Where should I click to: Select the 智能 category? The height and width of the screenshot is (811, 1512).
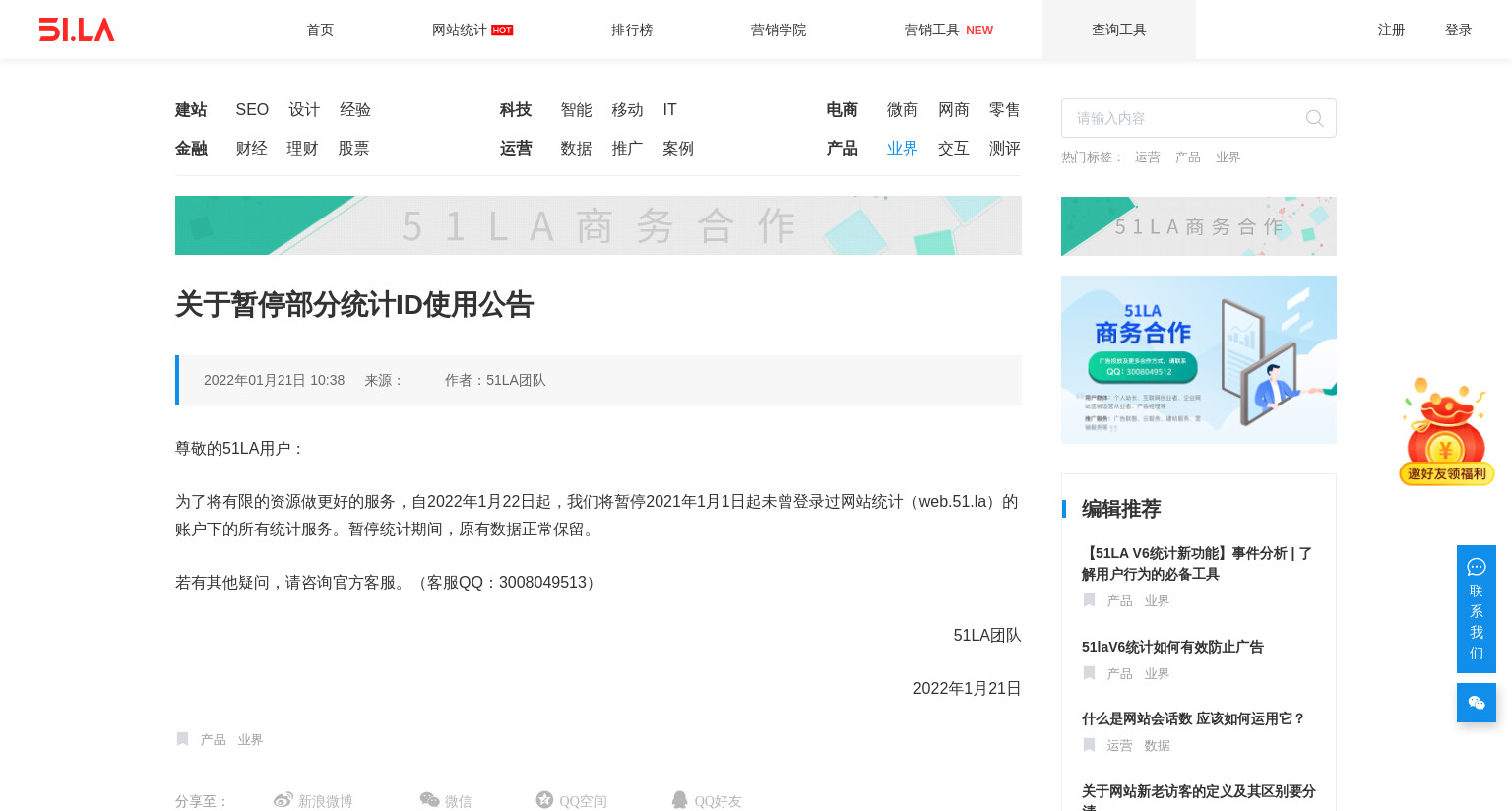(x=577, y=109)
